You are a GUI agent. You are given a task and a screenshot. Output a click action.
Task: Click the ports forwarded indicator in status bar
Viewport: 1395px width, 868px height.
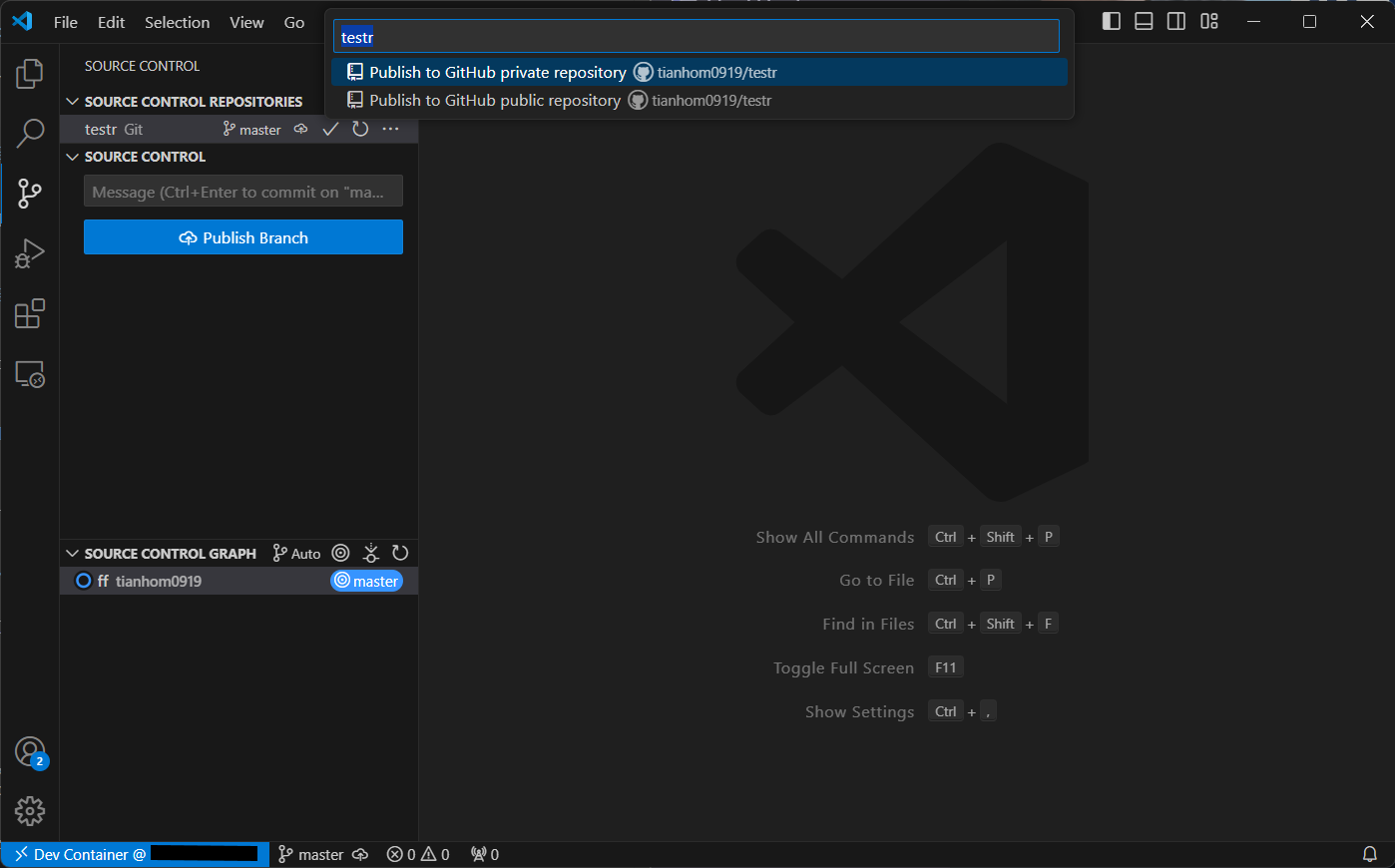pos(485,855)
